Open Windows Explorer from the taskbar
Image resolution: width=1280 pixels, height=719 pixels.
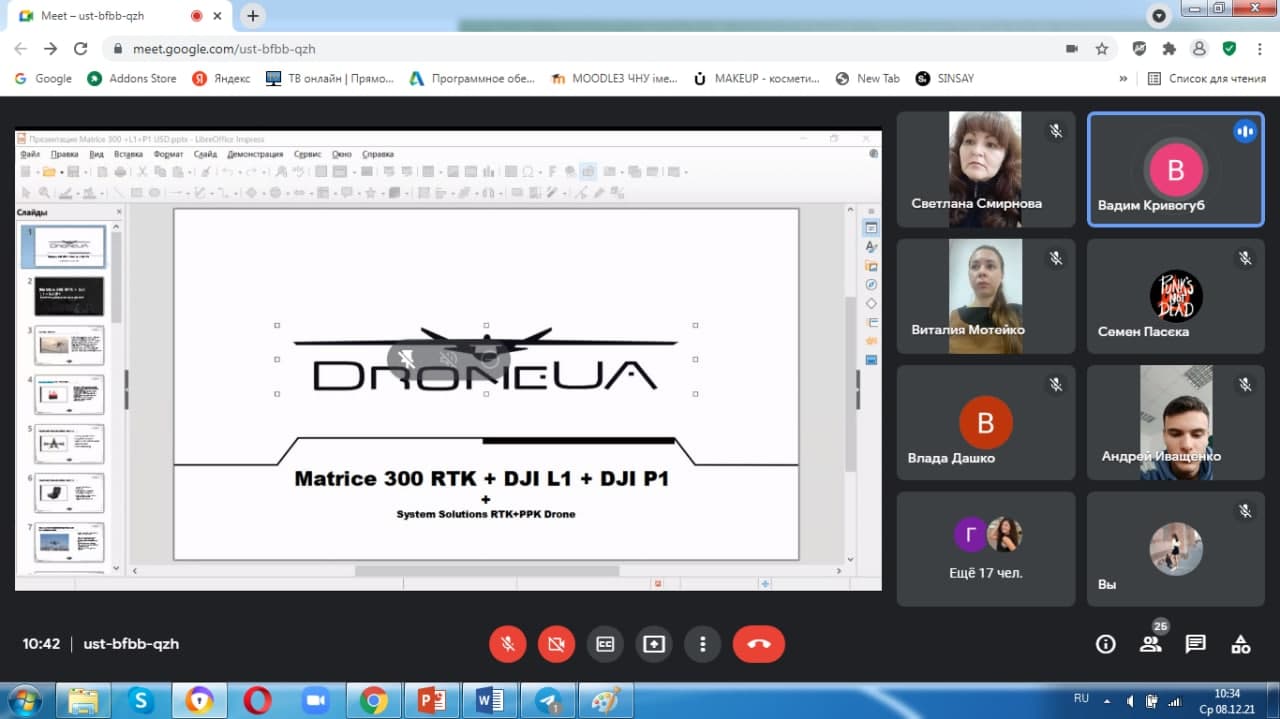coord(83,700)
